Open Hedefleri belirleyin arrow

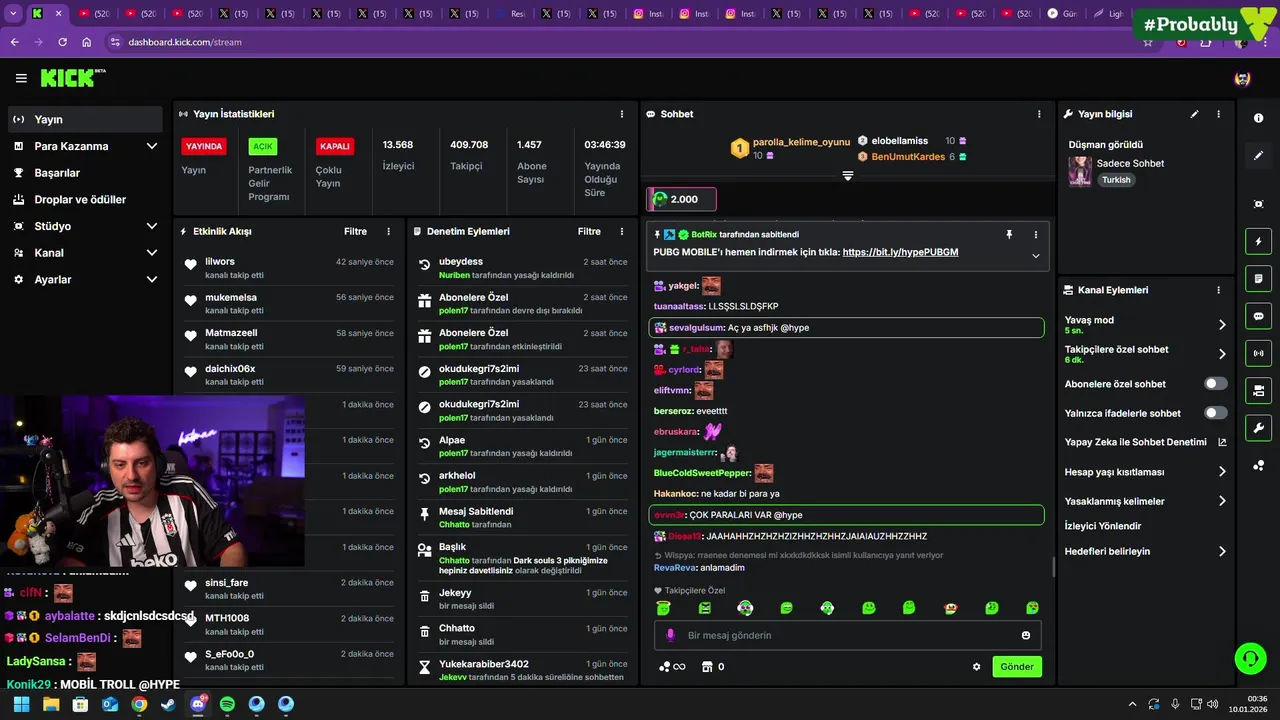pos(1222,551)
